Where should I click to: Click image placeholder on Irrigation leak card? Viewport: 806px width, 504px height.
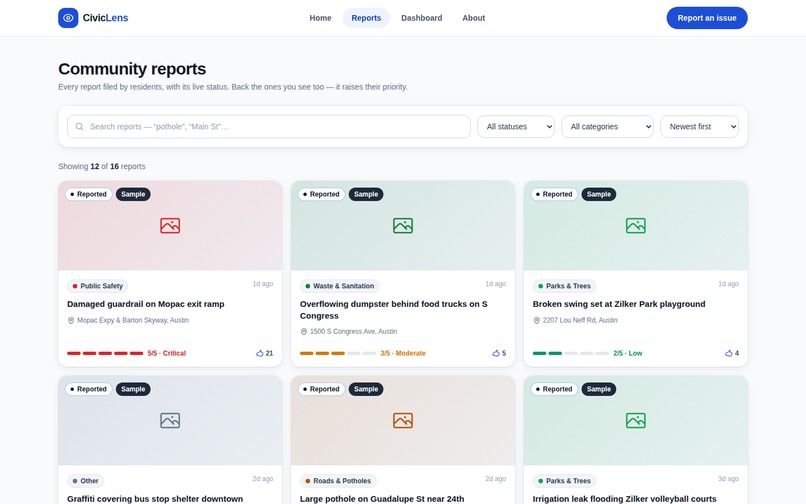635,420
